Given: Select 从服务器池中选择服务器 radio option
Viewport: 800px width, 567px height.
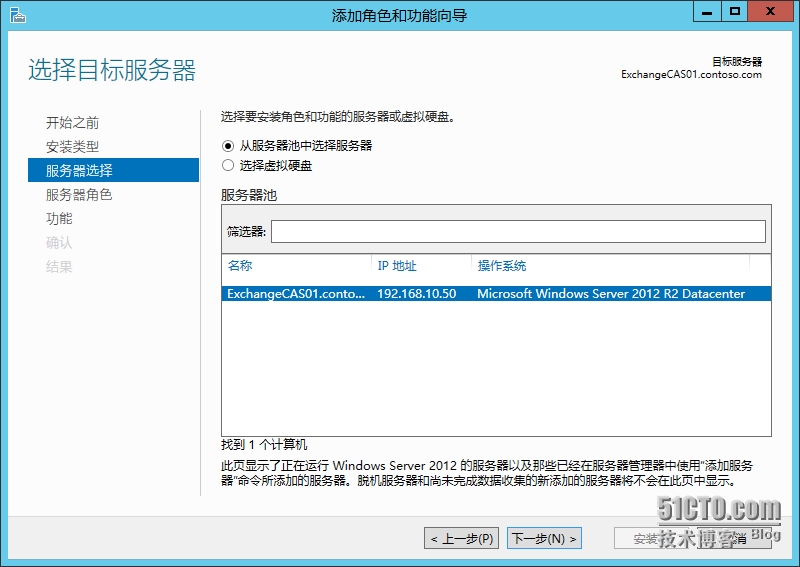Looking at the screenshot, I should (228, 145).
